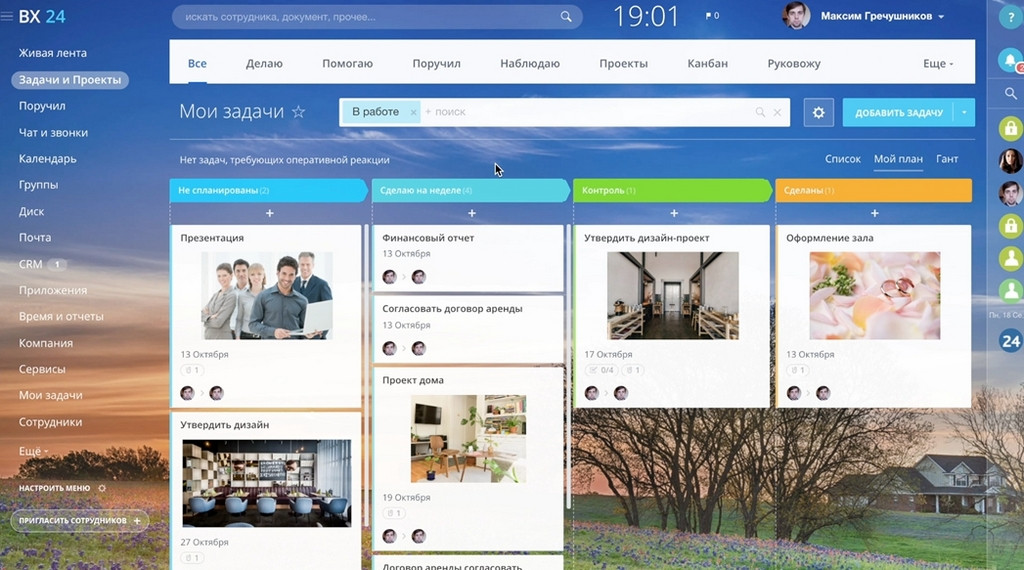Click the user profile photo in the header

point(796,16)
